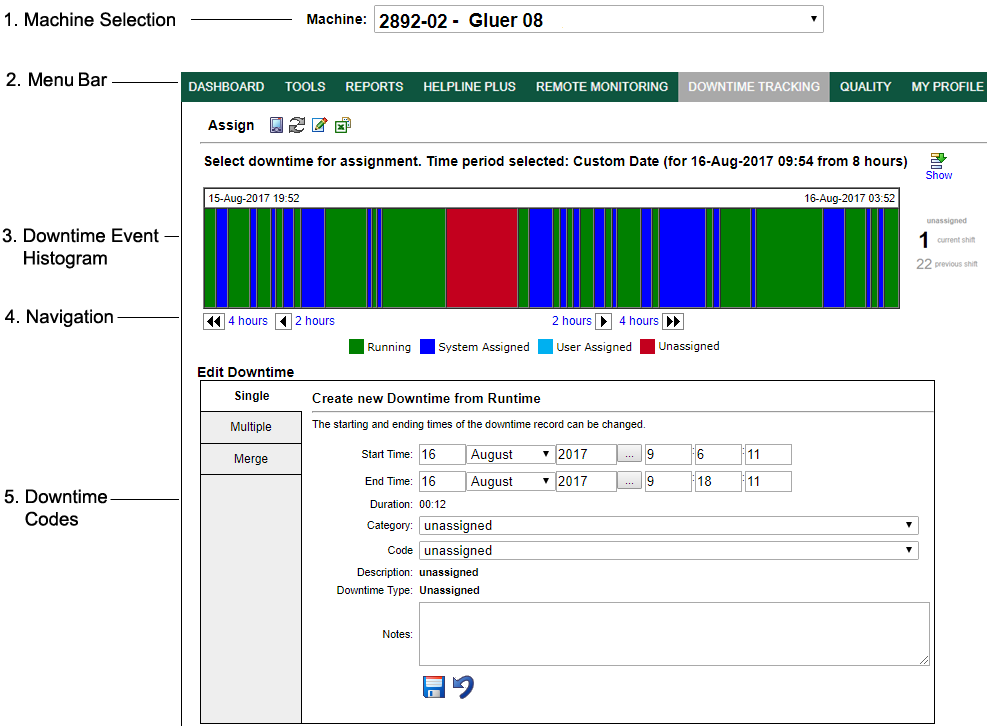
Task: Select the Single tab in Edit Downtime
Action: pyautogui.click(x=251, y=396)
